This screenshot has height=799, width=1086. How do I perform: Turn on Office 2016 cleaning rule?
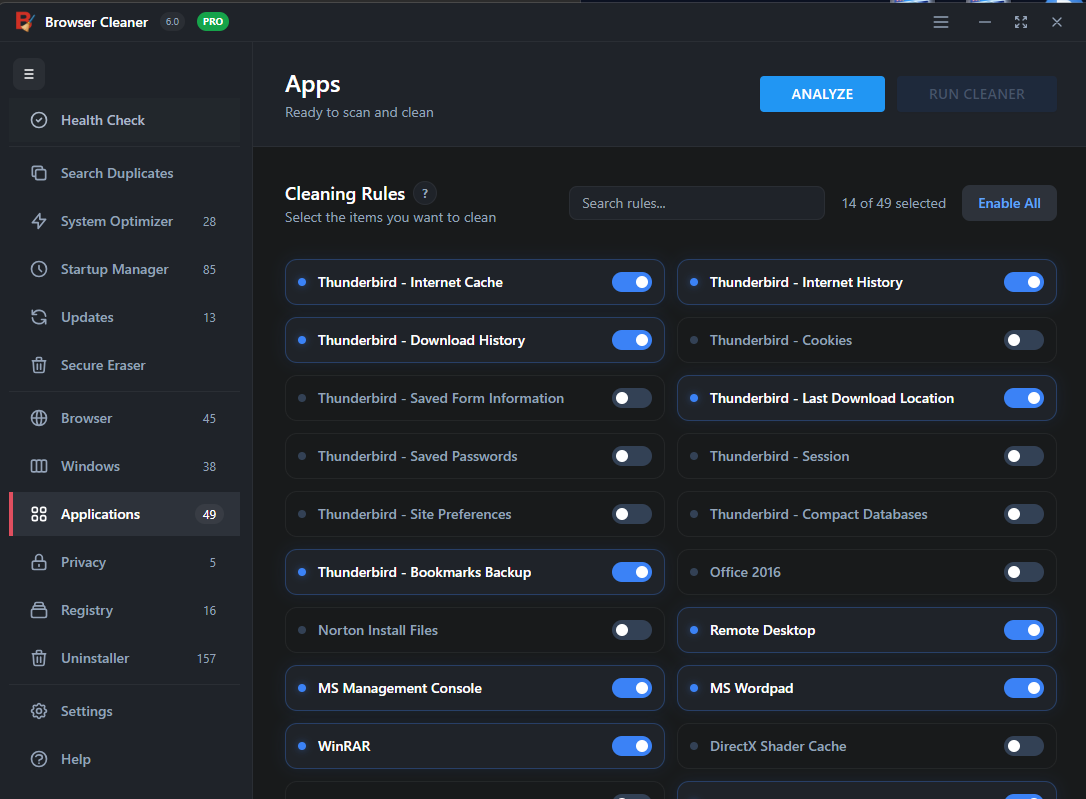[x=1023, y=572]
